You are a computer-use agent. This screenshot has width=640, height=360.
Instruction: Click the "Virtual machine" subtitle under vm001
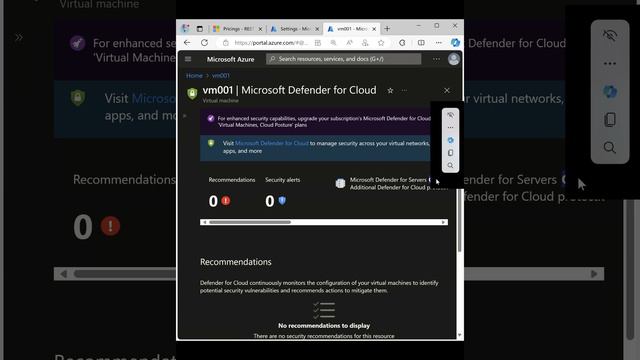[x=220, y=100]
